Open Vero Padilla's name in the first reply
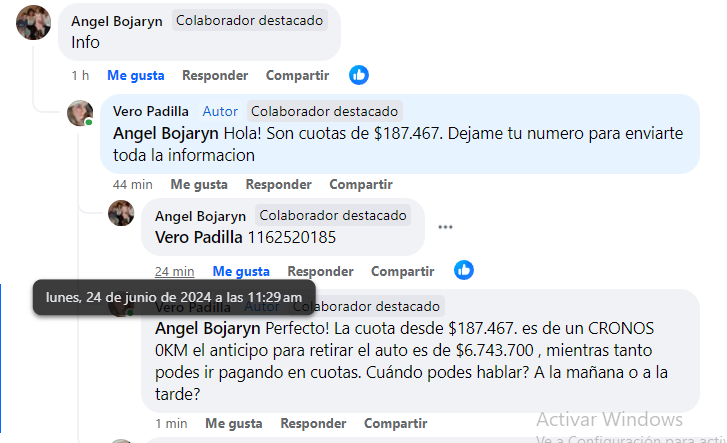Image resolution: width=727 pixels, height=443 pixels. [151, 111]
